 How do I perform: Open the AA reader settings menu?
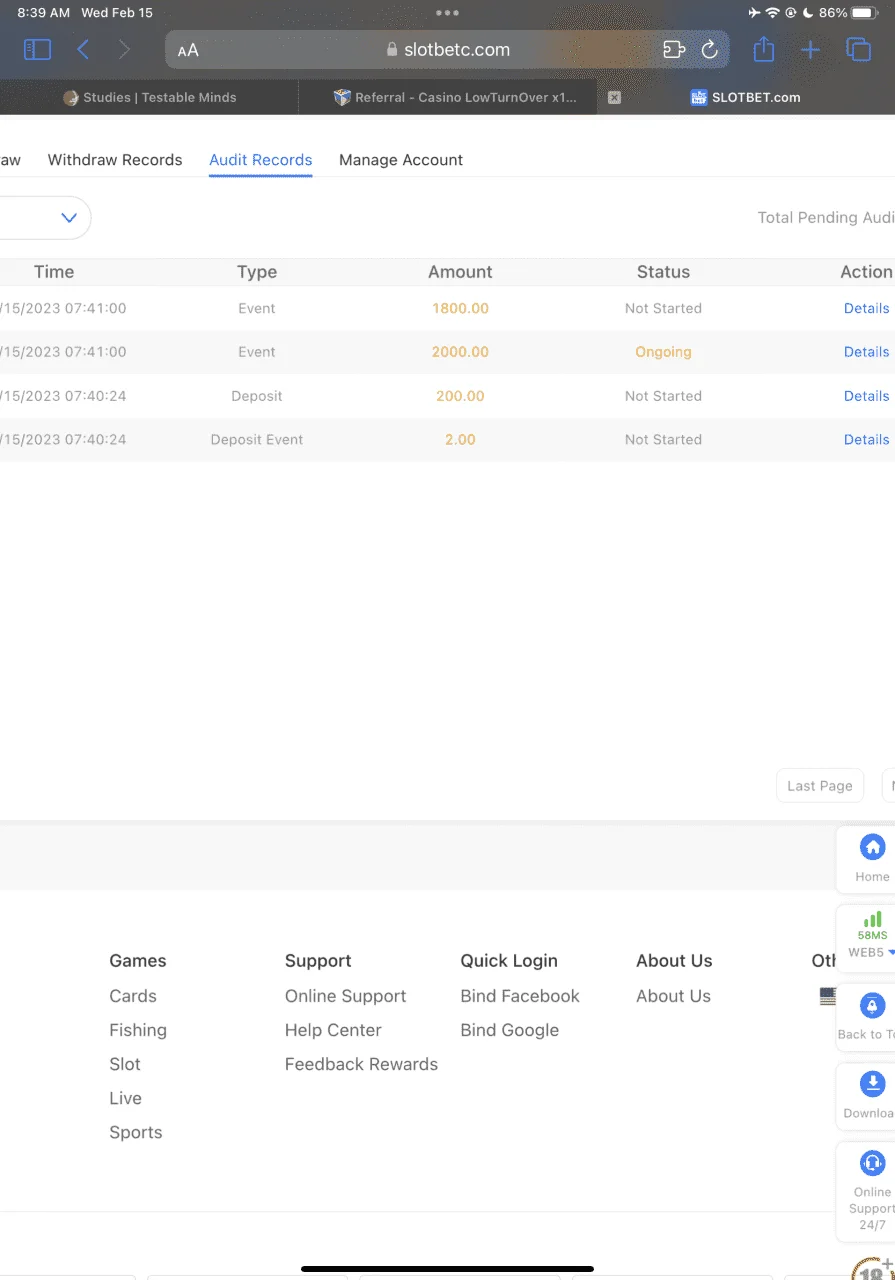click(x=188, y=50)
